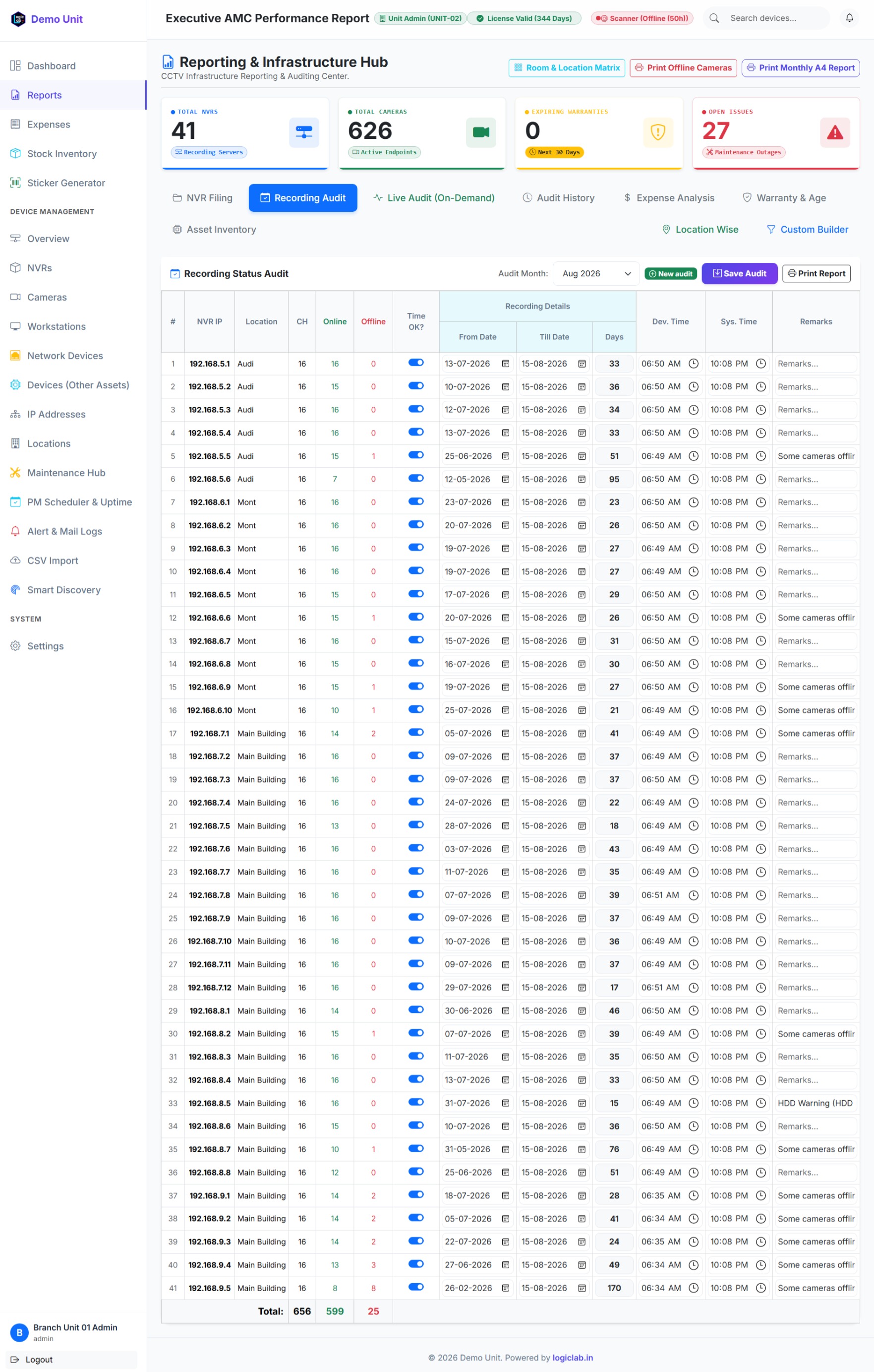The height and width of the screenshot is (1372, 874).
Task: Open the Custom Builder tab
Action: tap(808, 229)
